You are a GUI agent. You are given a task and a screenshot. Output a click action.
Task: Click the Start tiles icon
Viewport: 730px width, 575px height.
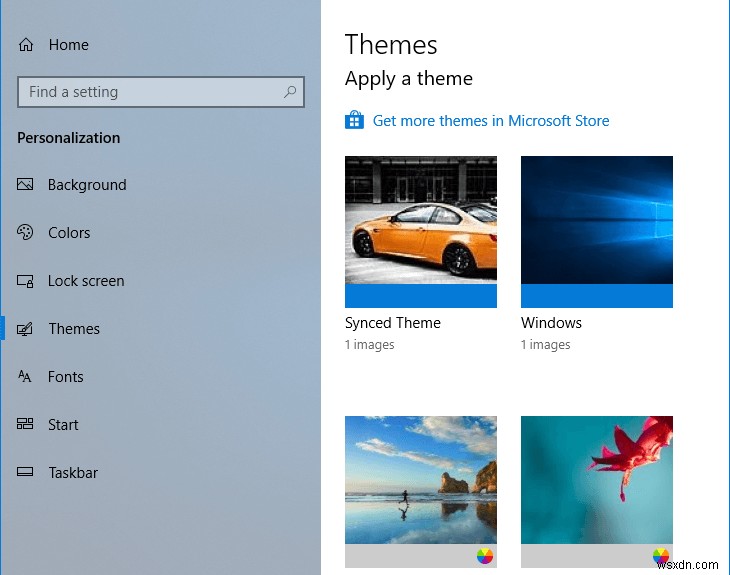[25, 424]
